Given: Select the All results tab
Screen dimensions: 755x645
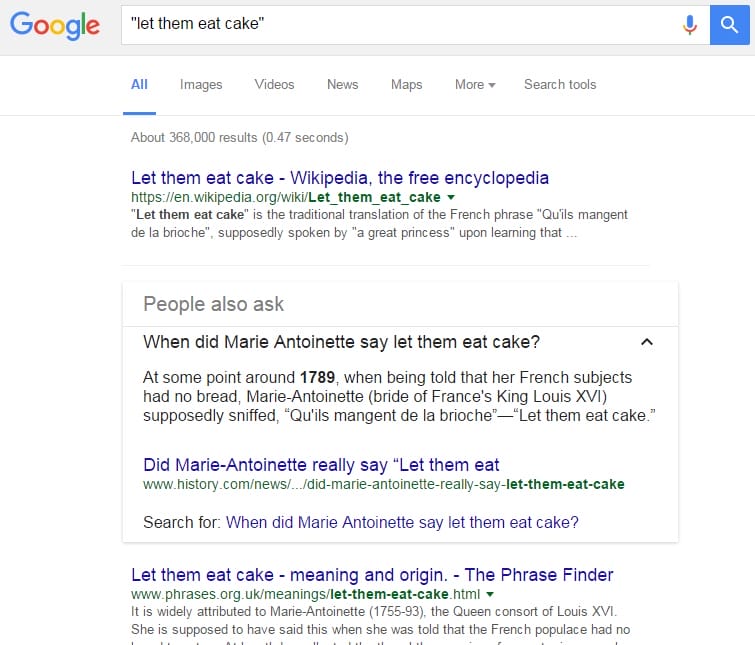Looking at the screenshot, I should pyautogui.click(x=139, y=85).
